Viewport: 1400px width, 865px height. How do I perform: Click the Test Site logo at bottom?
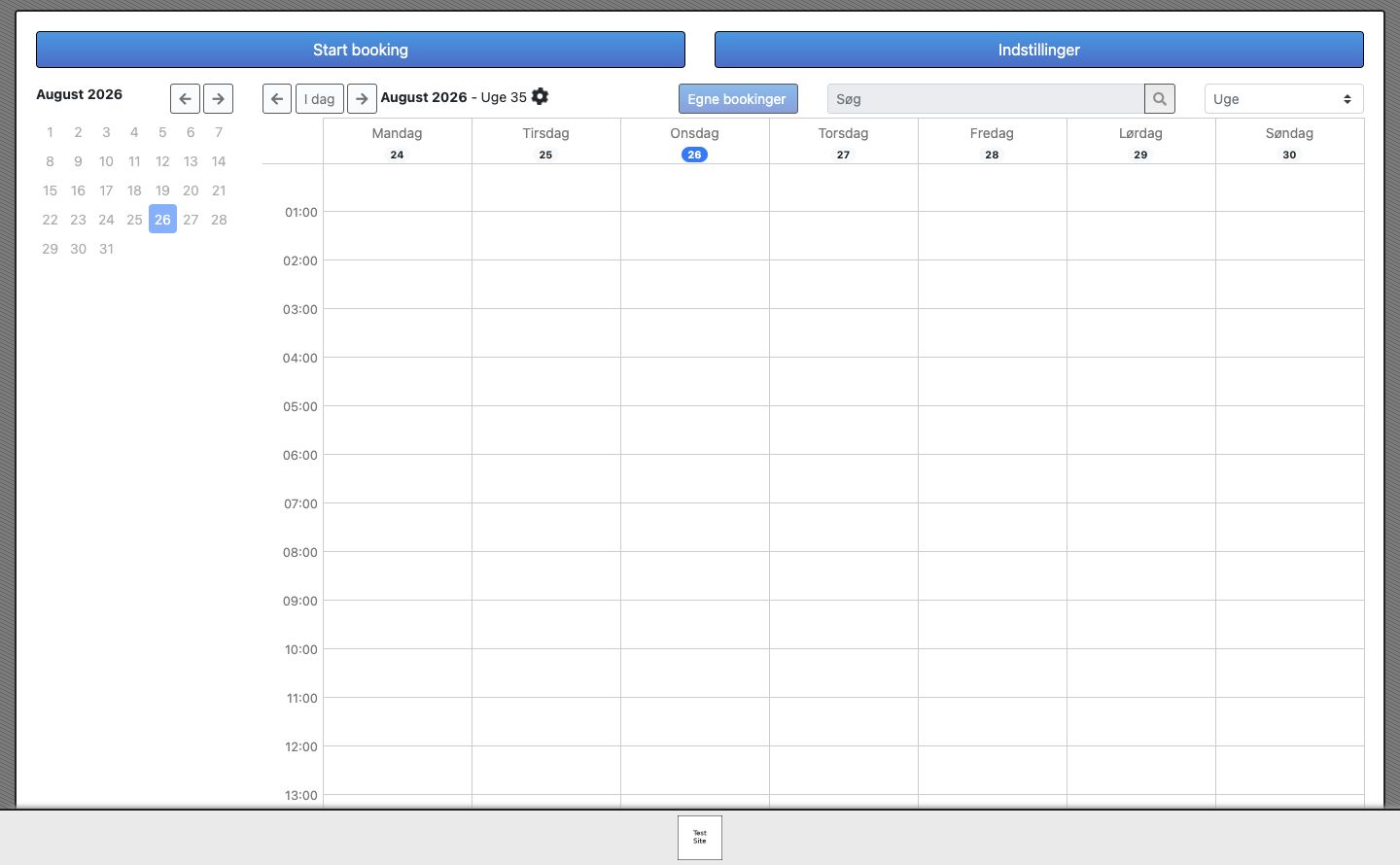tap(700, 838)
